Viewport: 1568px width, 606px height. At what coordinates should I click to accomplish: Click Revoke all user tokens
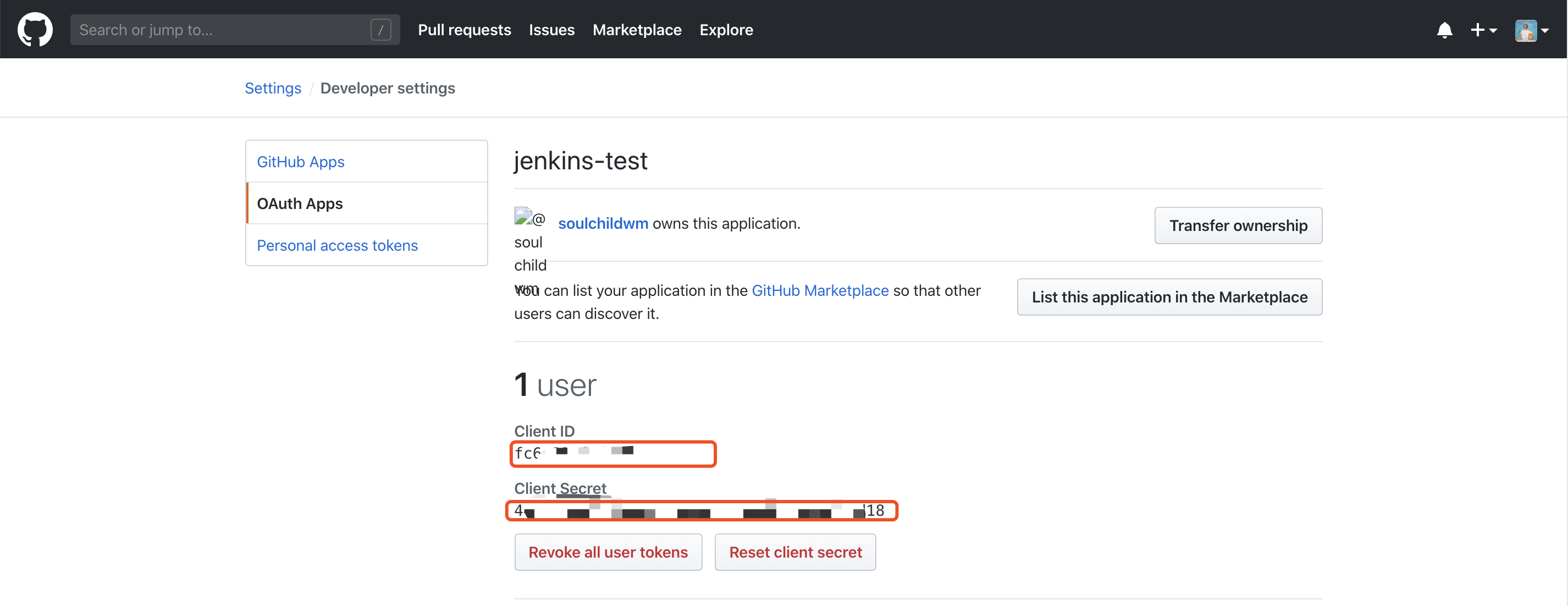tap(608, 552)
